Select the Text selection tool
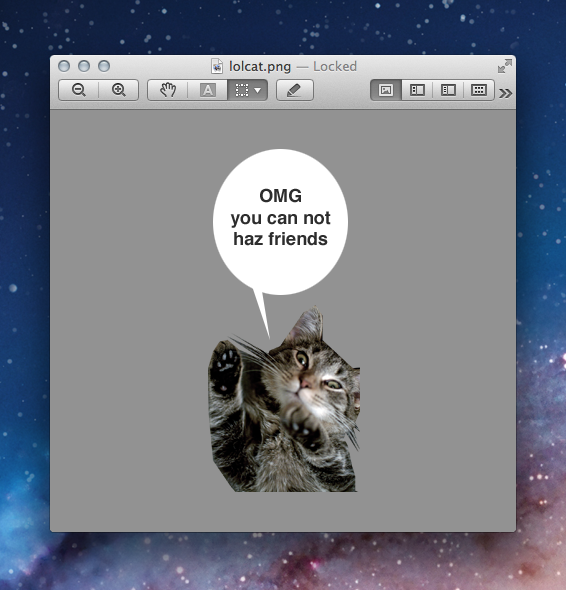Image resolution: width=566 pixels, height=590 pixels. tap(207, 90)
